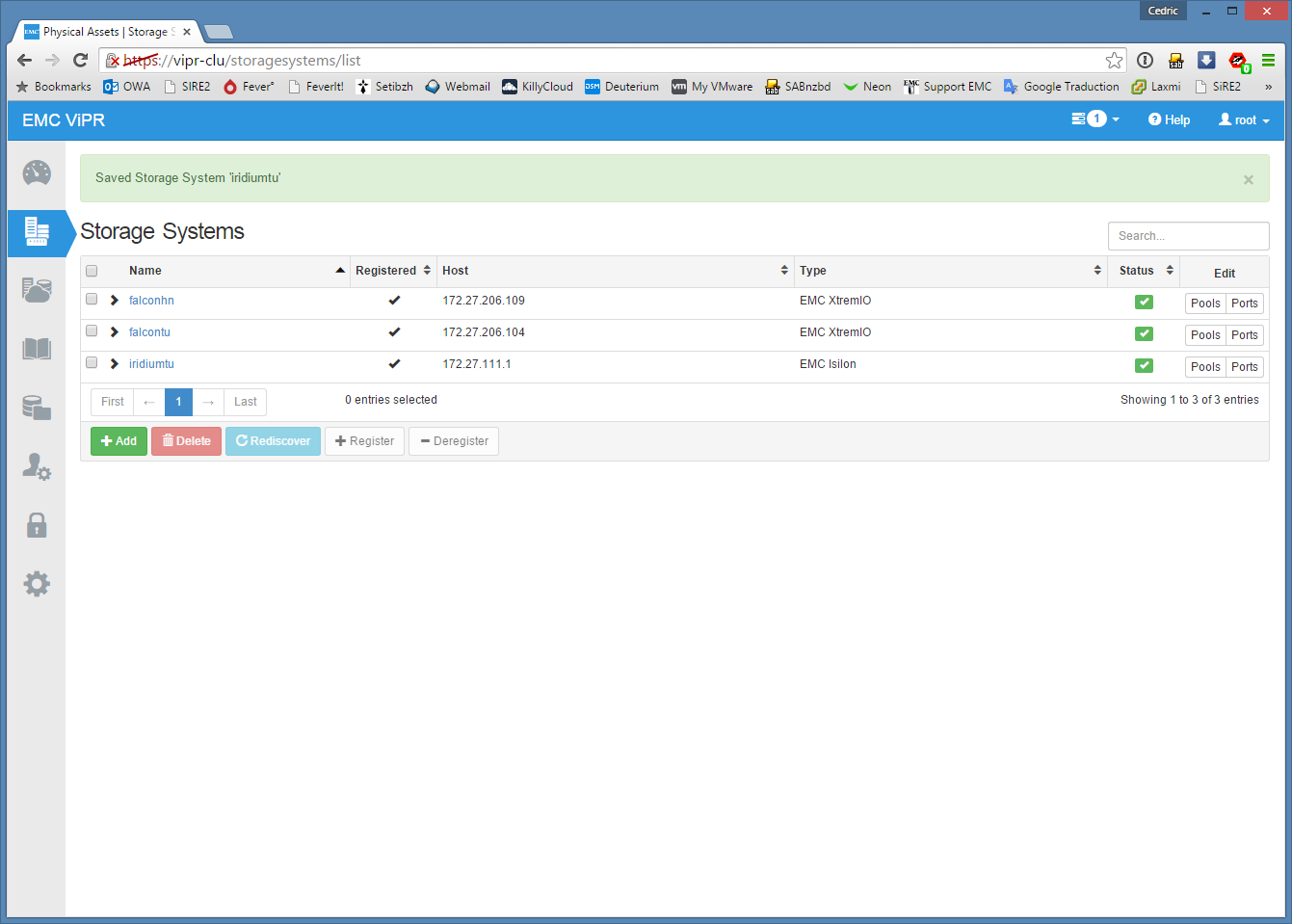The image size is (1292, 924).
Task: Toggle the select-all checkbox in table header
Action: click(x=92, y=271)
